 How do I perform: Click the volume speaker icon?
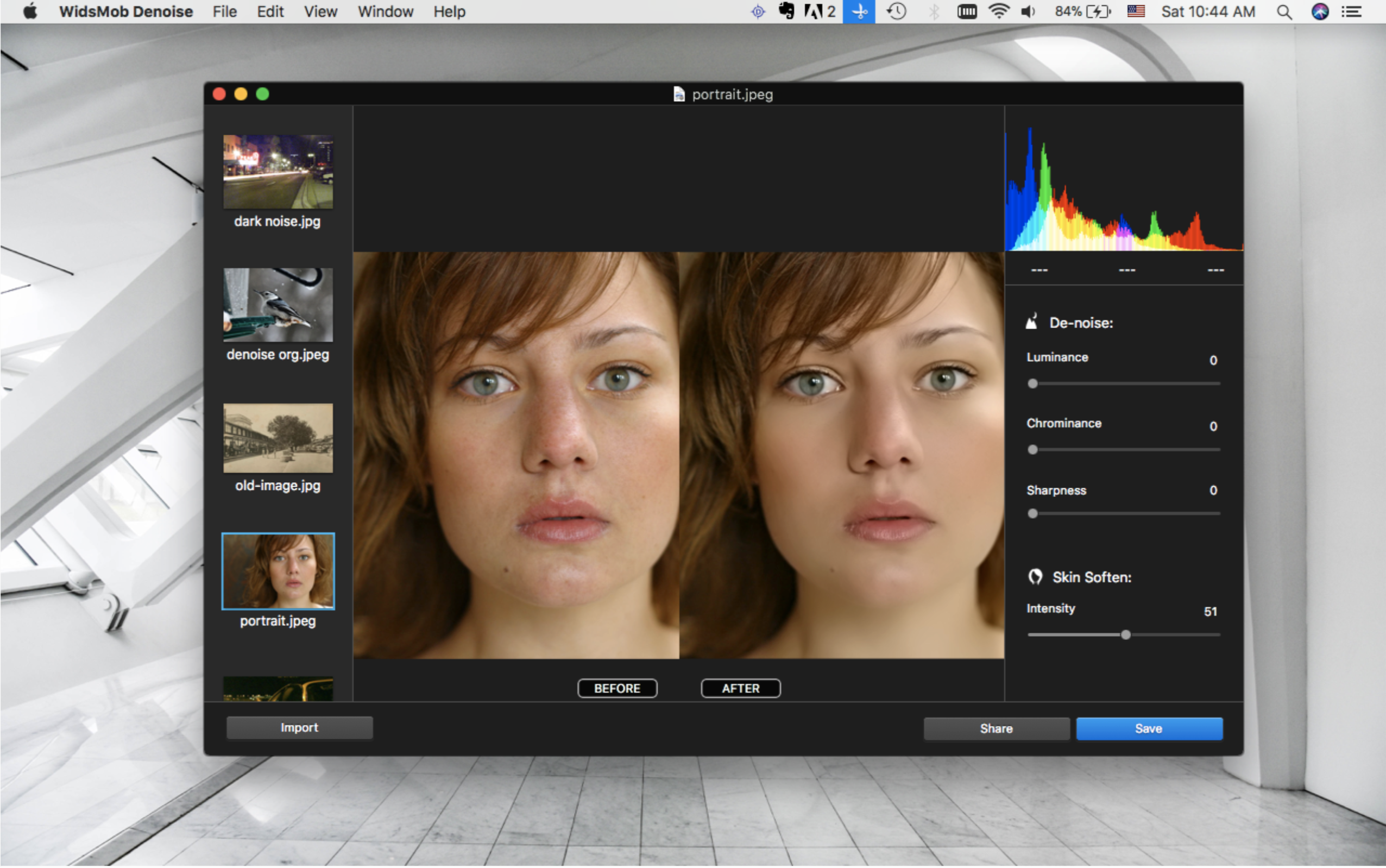point(1028,12)
